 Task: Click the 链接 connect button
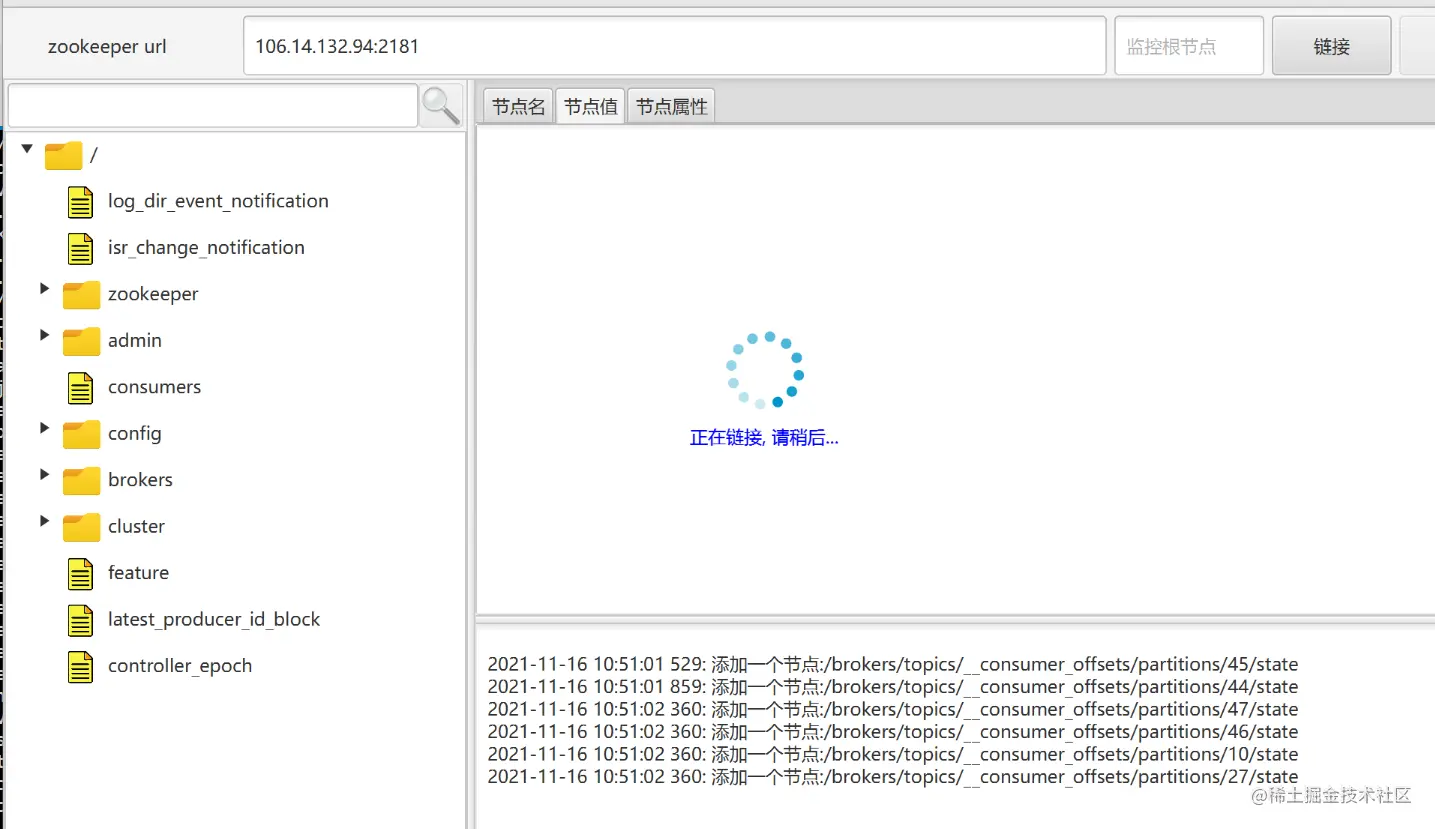point(1331,46)
